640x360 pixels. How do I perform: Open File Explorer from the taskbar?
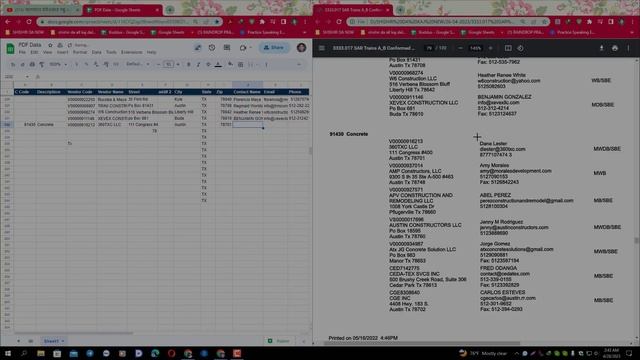click(41, 353)
